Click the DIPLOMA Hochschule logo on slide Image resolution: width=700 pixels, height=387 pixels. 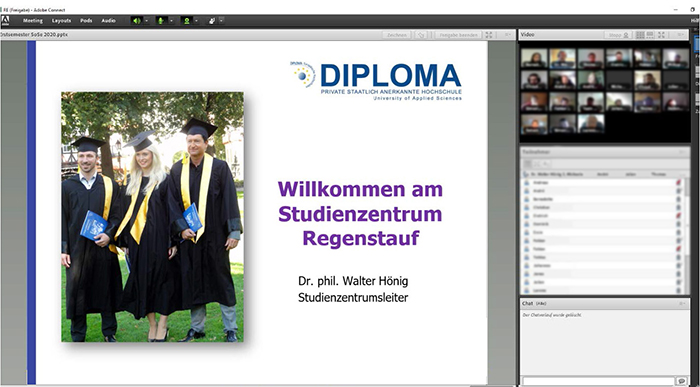[375, 81]
